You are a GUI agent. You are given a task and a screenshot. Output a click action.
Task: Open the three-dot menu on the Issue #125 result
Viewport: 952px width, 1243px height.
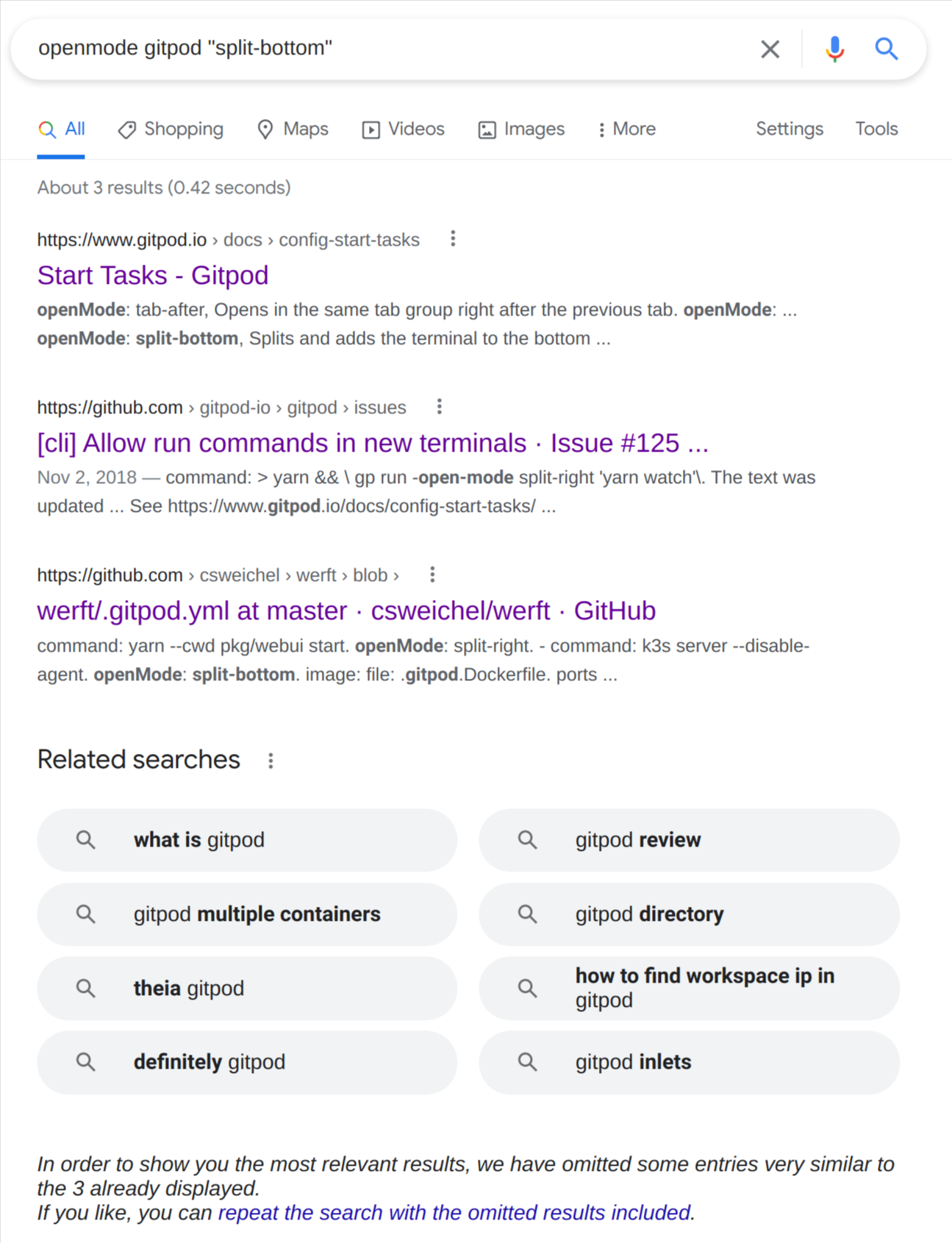439,407
